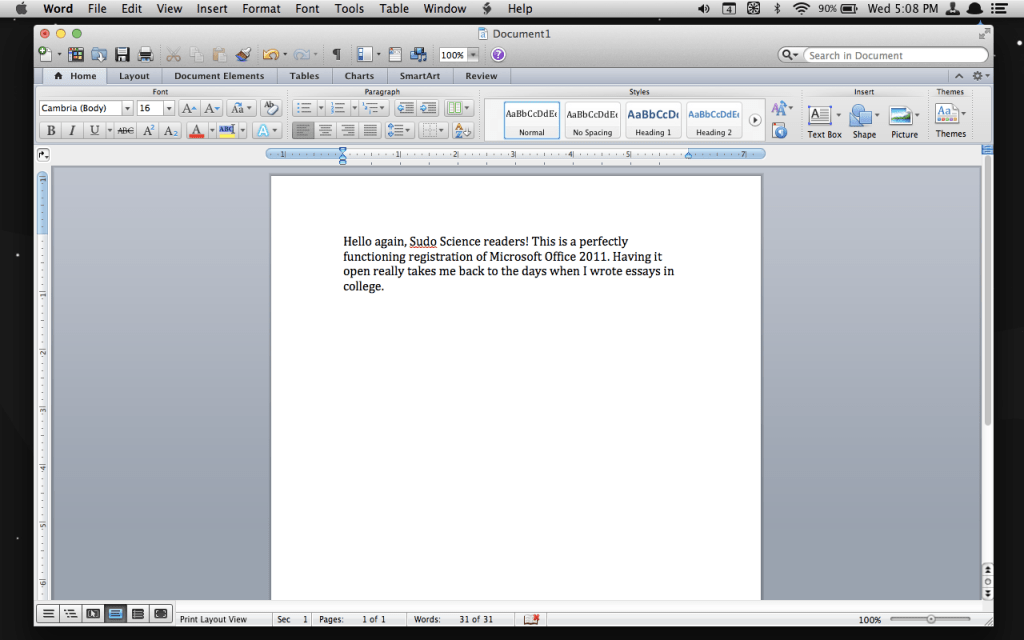This screenshot has width=1024, height=640.
Task: Apply the Heading 1 style
Action: point(653,119)
